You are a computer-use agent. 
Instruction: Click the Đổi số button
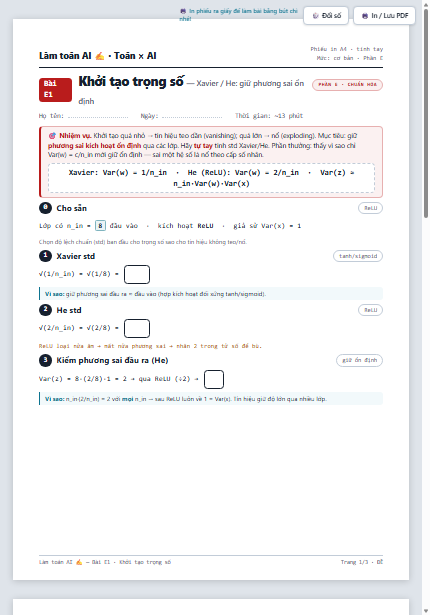click(326, 16)
